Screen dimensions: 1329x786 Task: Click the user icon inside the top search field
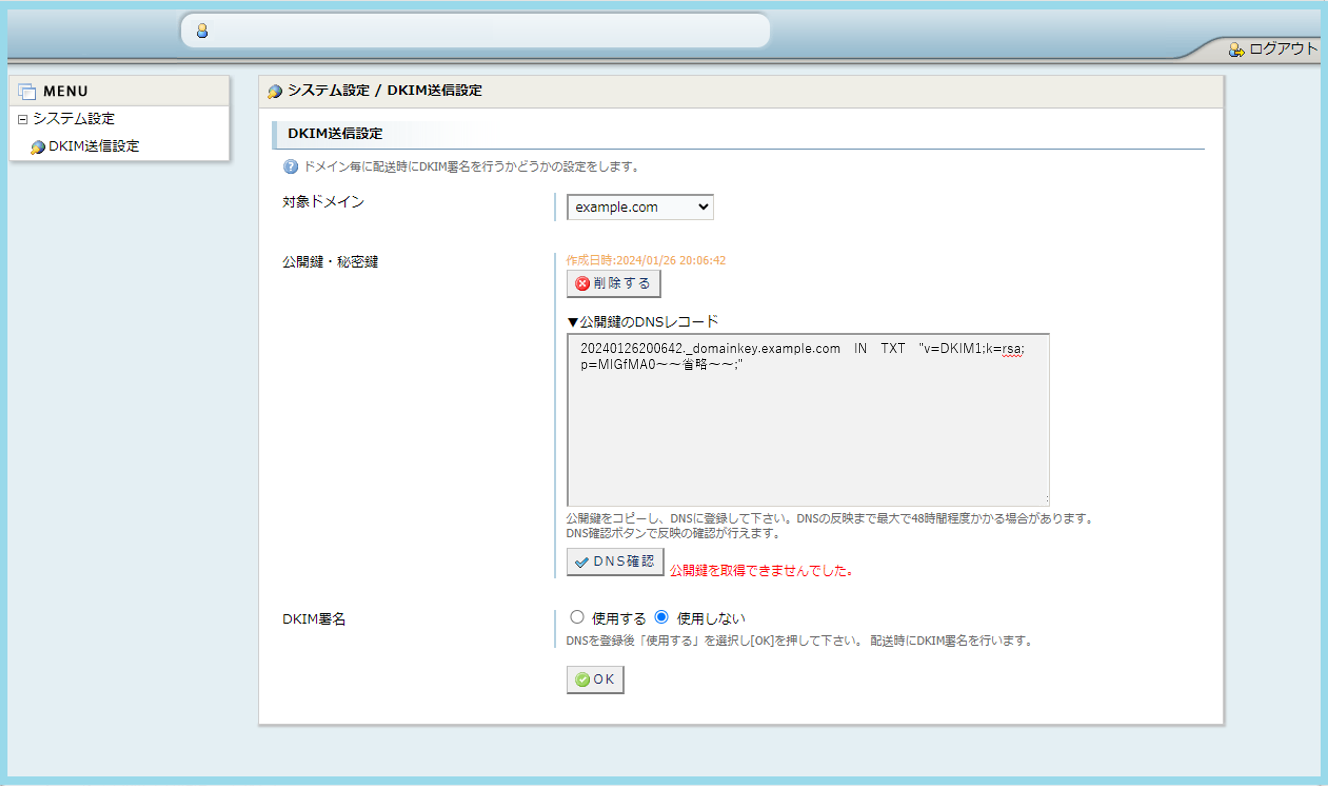click(203, 30)
